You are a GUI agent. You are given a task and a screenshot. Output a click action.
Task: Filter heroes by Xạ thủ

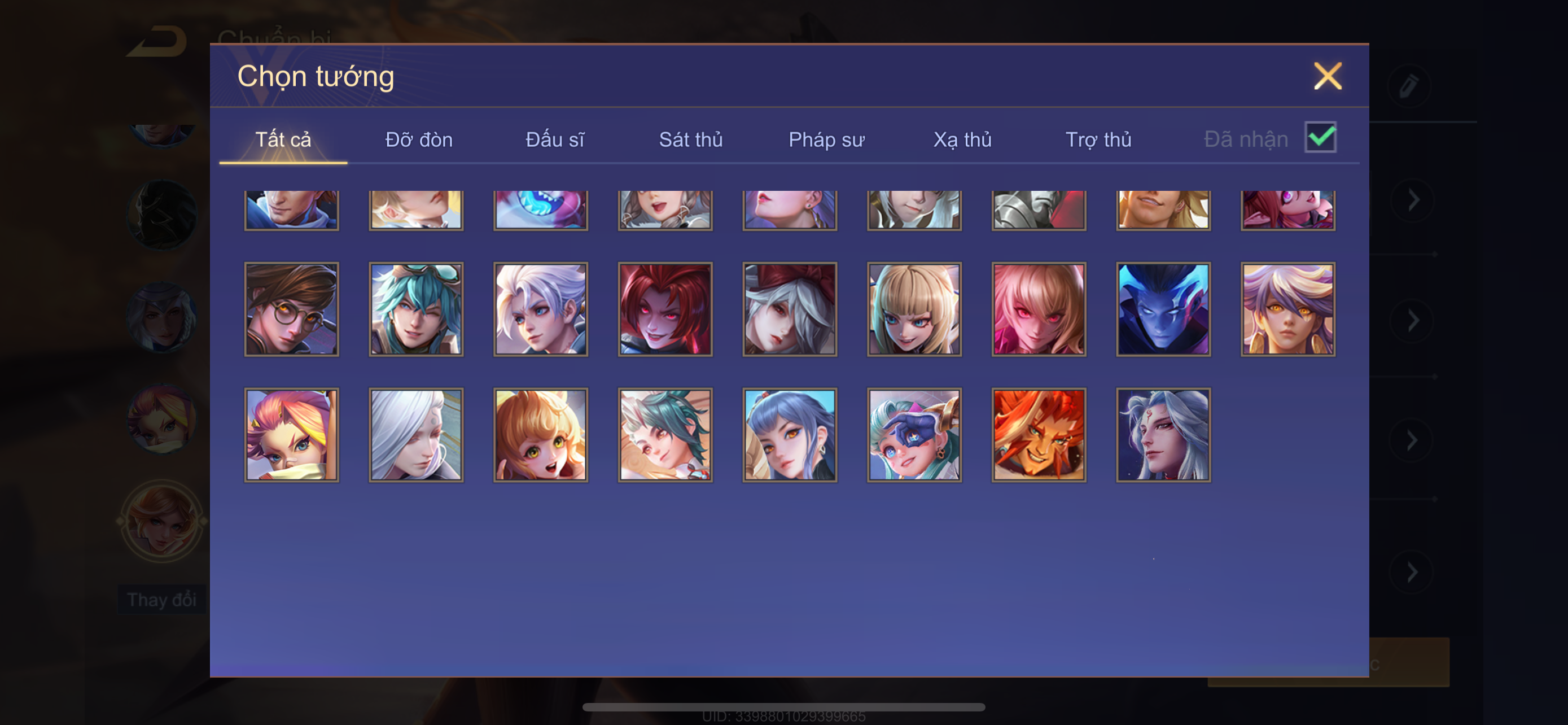pos(962,139)
